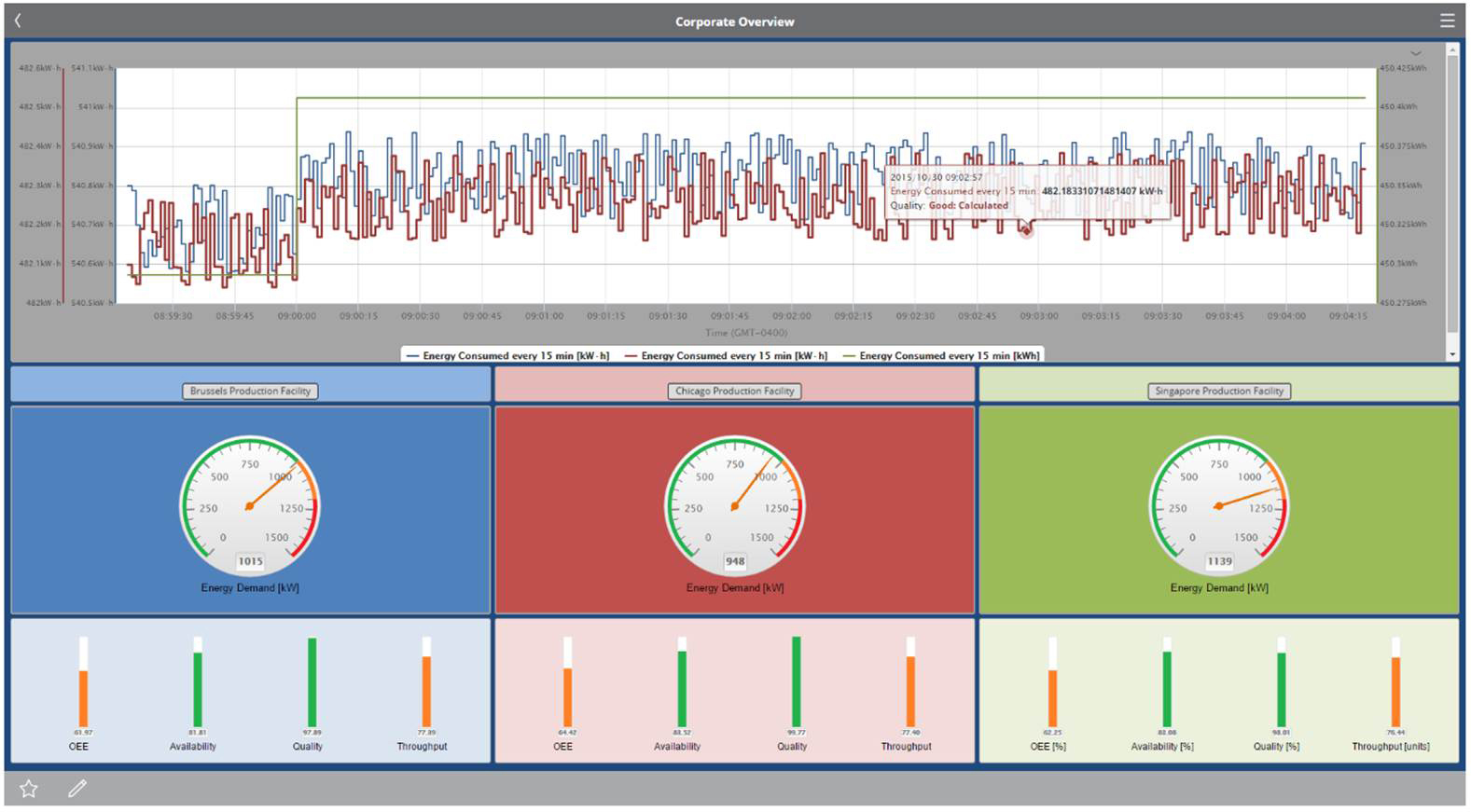Click the tooltip value 482.18331071481407 kW·h

(x=1102, y=191)
